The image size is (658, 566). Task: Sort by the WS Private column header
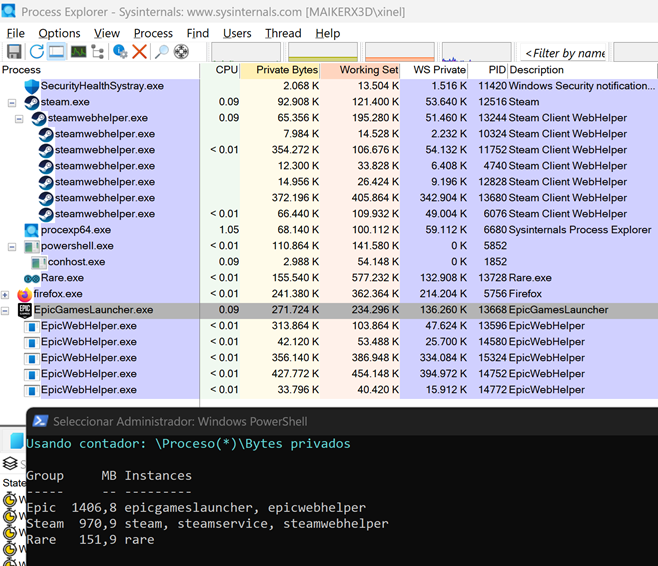[434, 70]
